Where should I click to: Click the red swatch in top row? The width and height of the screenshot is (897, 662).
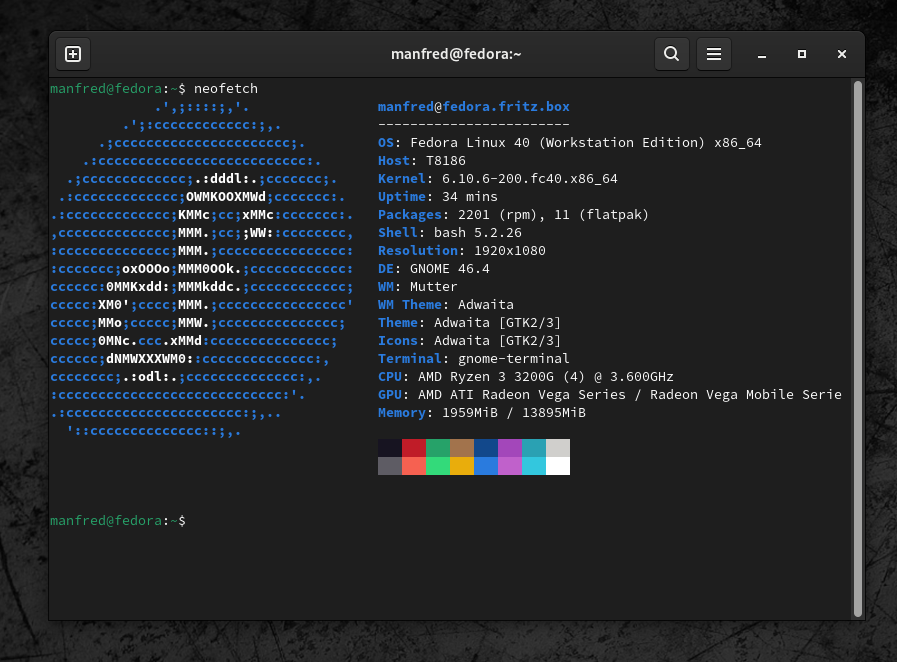414,448
